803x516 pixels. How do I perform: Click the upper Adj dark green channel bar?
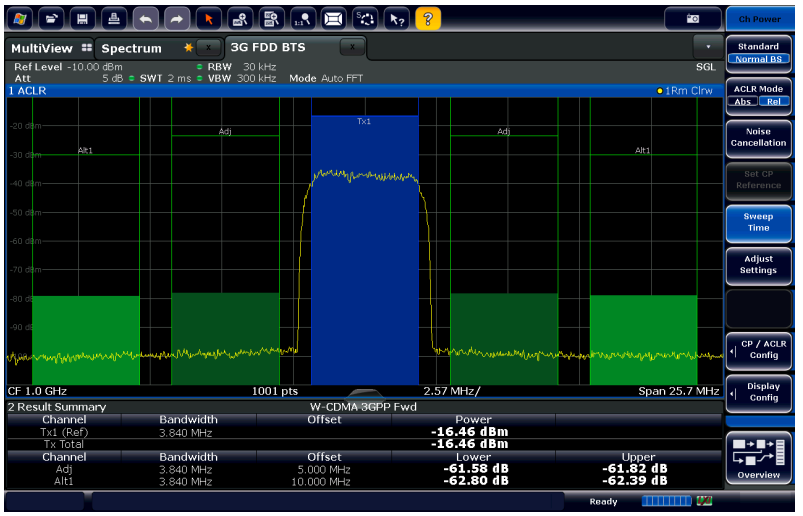504,339
